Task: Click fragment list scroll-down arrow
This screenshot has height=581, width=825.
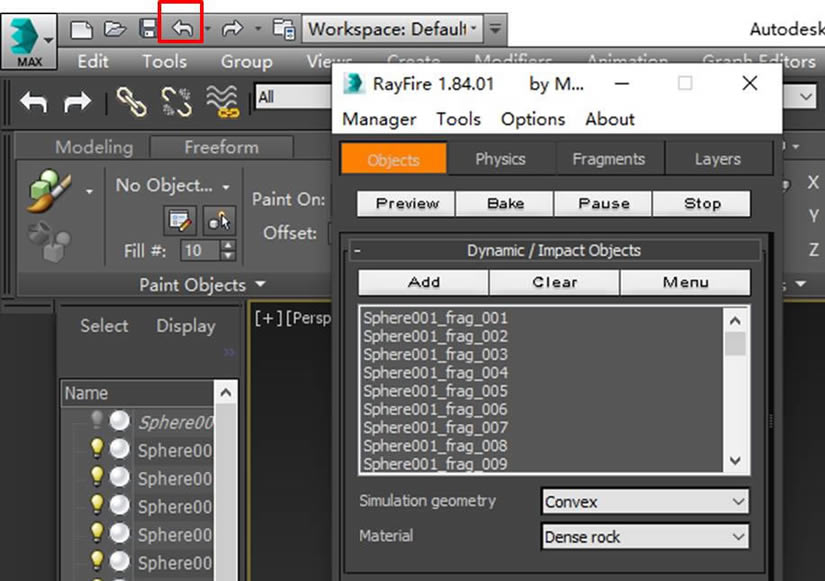Action: 735,461
